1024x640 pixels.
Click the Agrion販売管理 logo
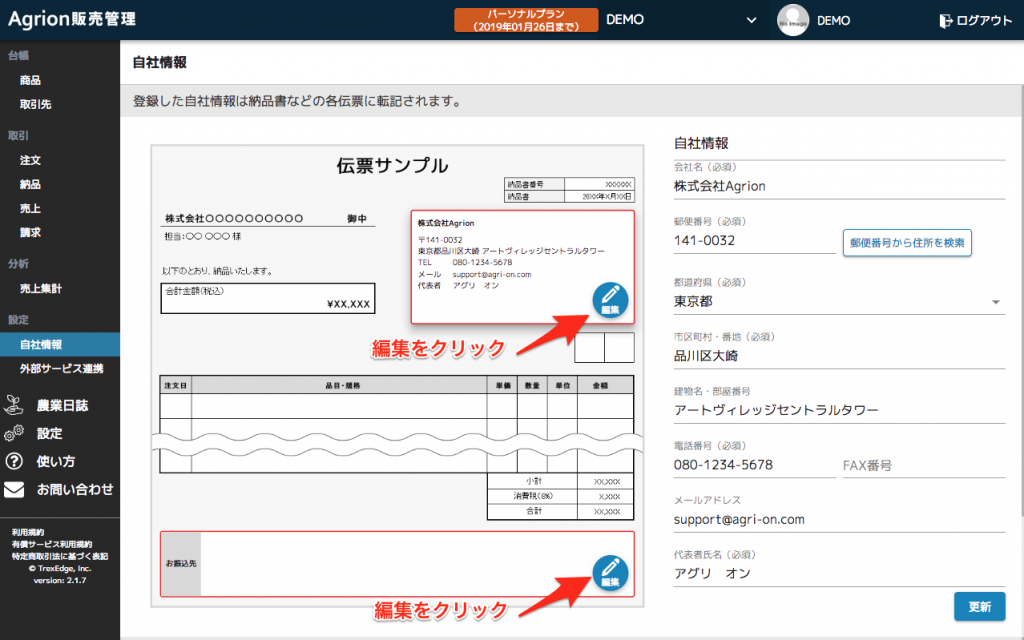click(x=72, y=19)
